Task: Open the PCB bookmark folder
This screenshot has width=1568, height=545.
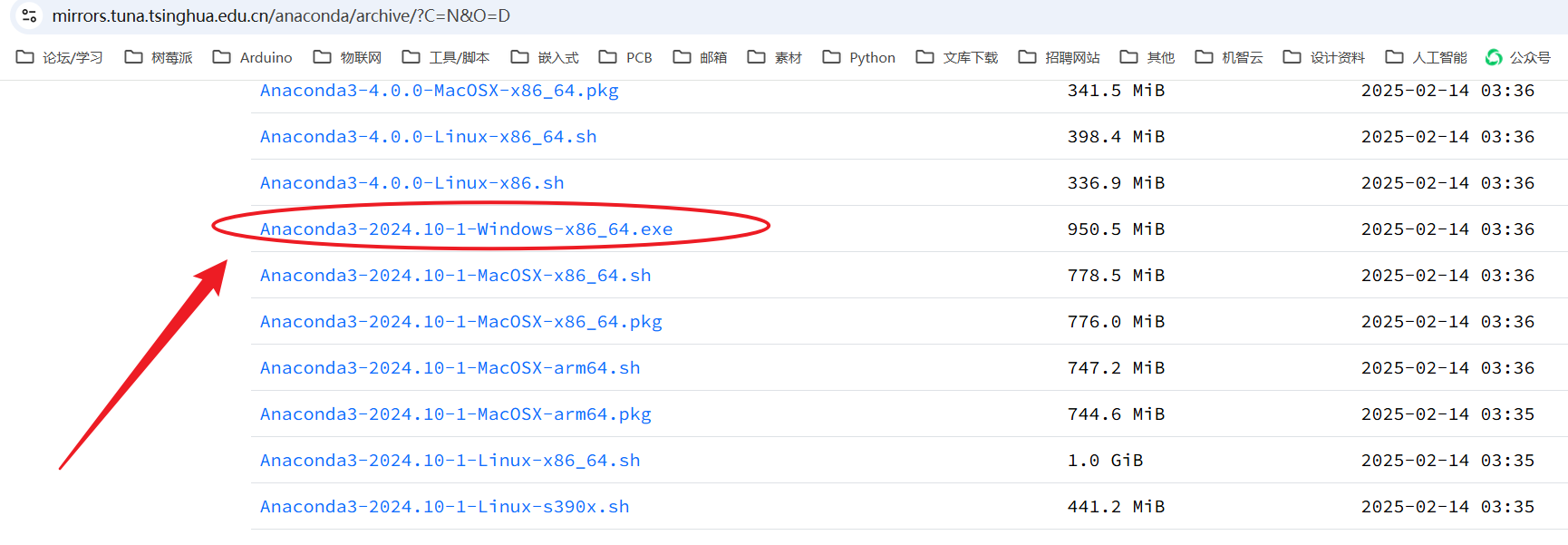Action: (625, 57)
